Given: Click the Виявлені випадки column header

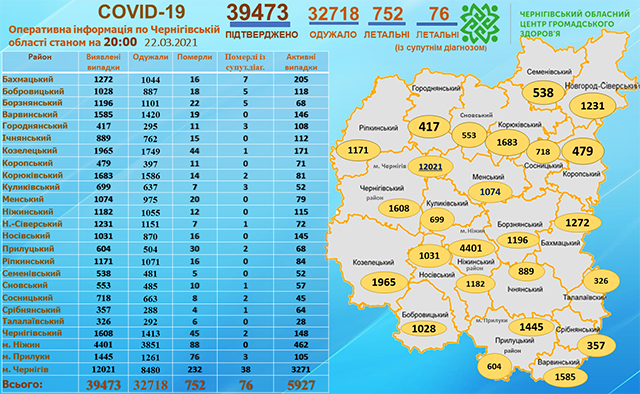Looking at the screenshot, I should (x=103, y=62).
